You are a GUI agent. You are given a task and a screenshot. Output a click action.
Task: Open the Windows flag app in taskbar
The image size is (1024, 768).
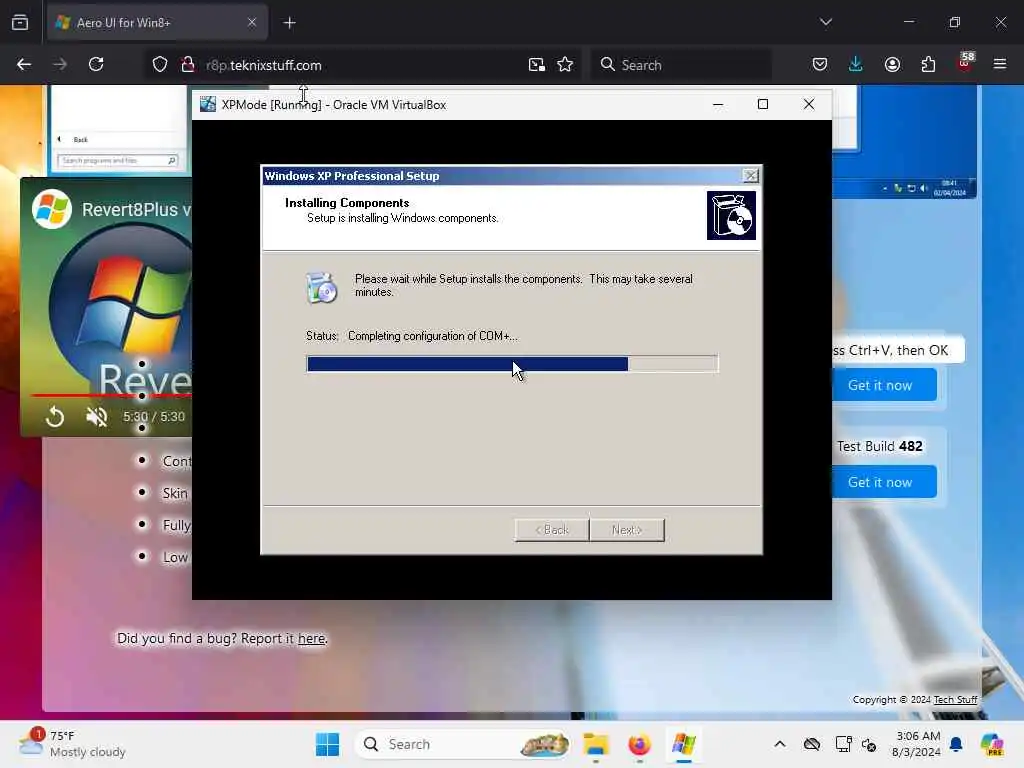click(684, 744)
